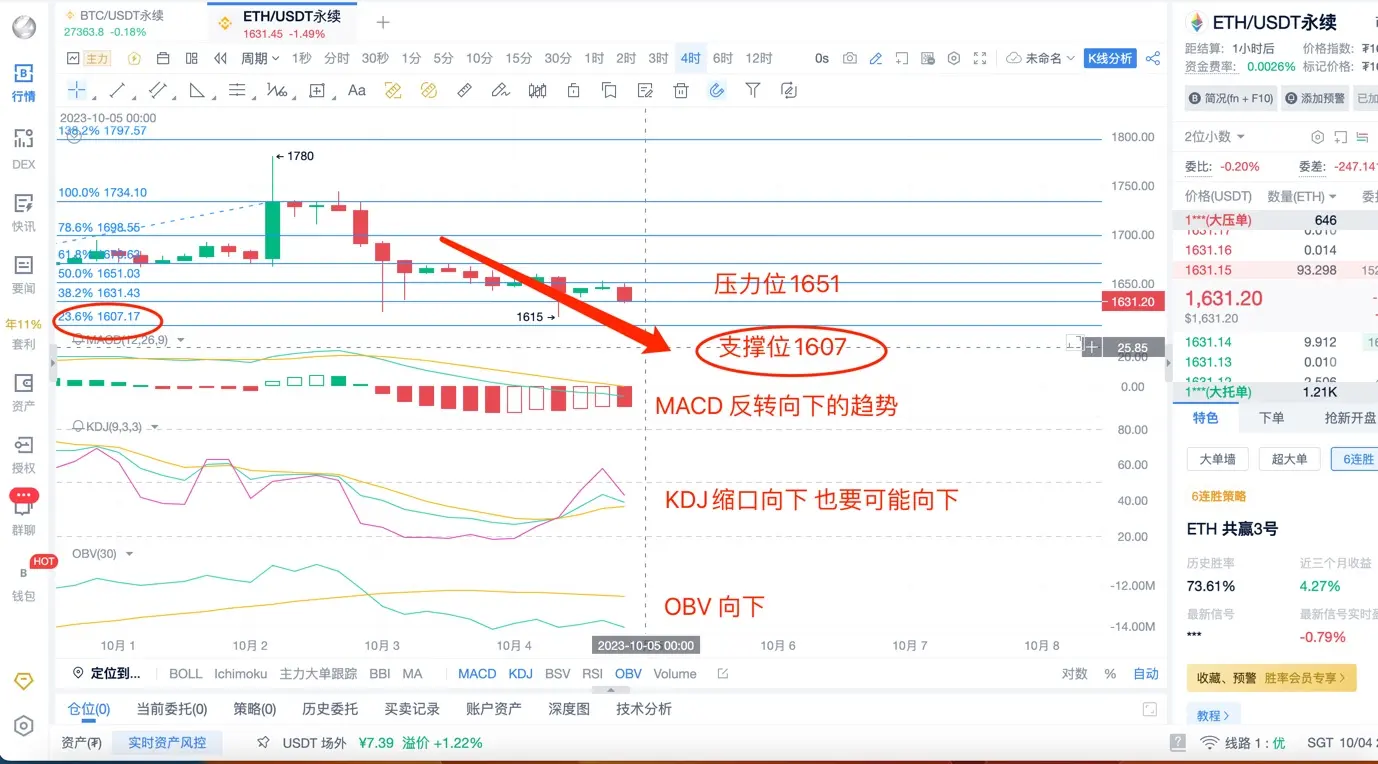Screen dimensions: 1378x764
Task: Select the ruler measure tool
Action: 464,90
